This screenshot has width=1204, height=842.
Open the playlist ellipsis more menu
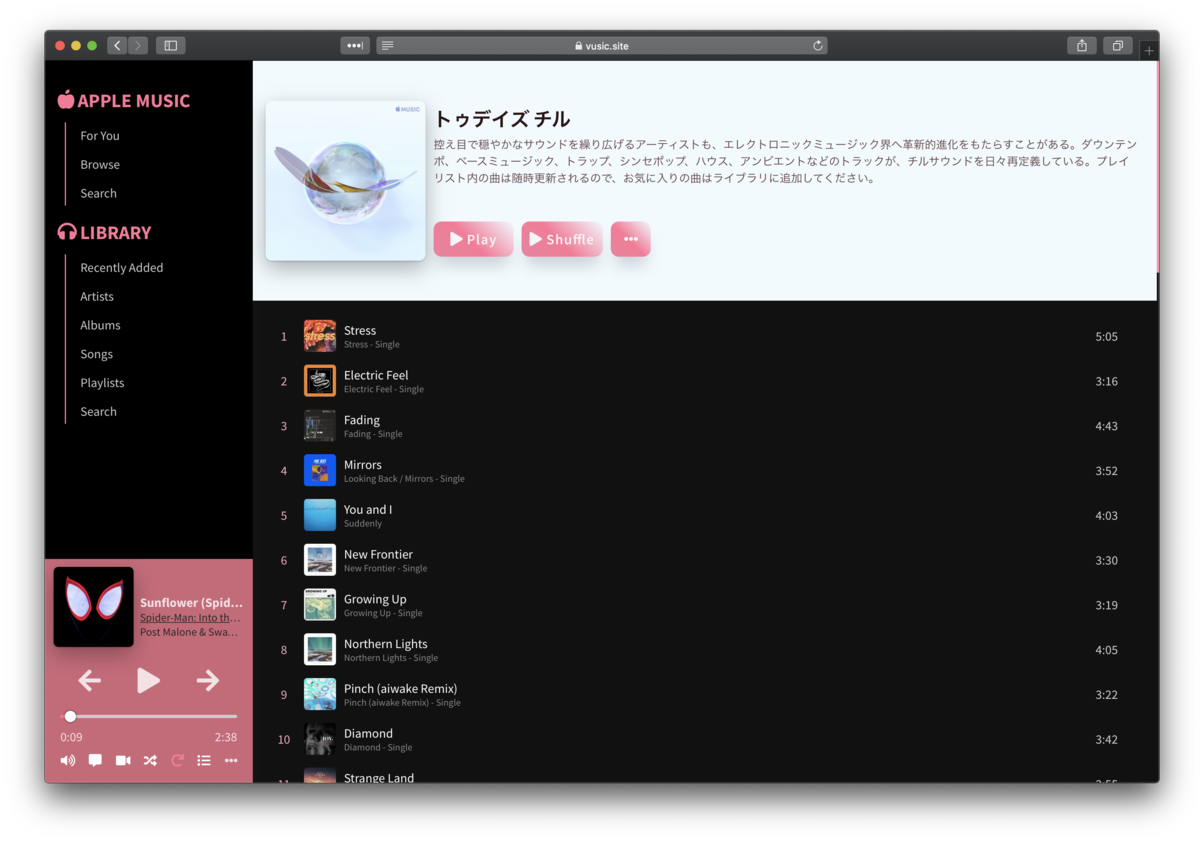(x=631, y=239)
